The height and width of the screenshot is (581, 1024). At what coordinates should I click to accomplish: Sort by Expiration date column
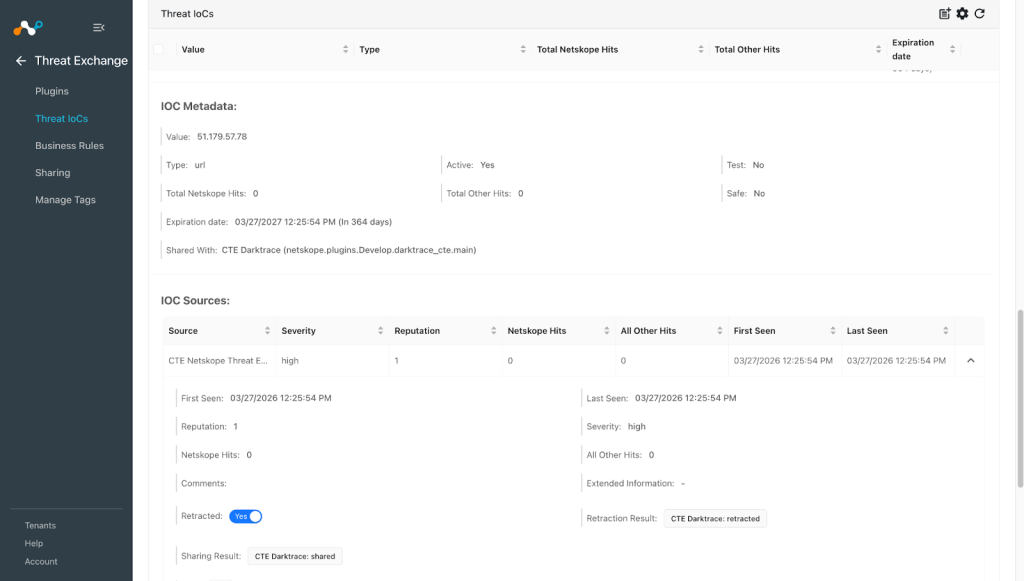click(952, 50)
